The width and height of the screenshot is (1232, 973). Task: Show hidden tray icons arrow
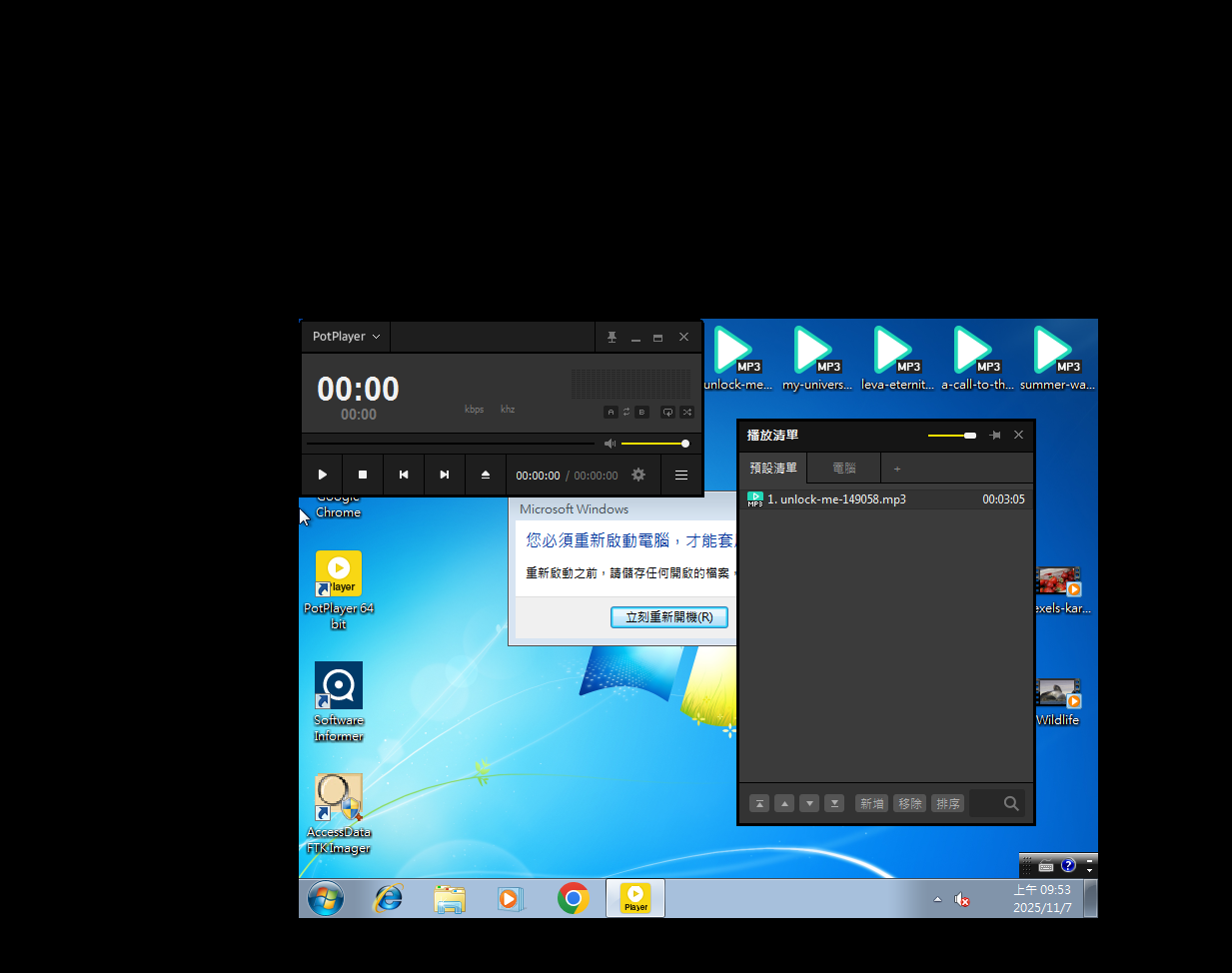pos(937,900)
